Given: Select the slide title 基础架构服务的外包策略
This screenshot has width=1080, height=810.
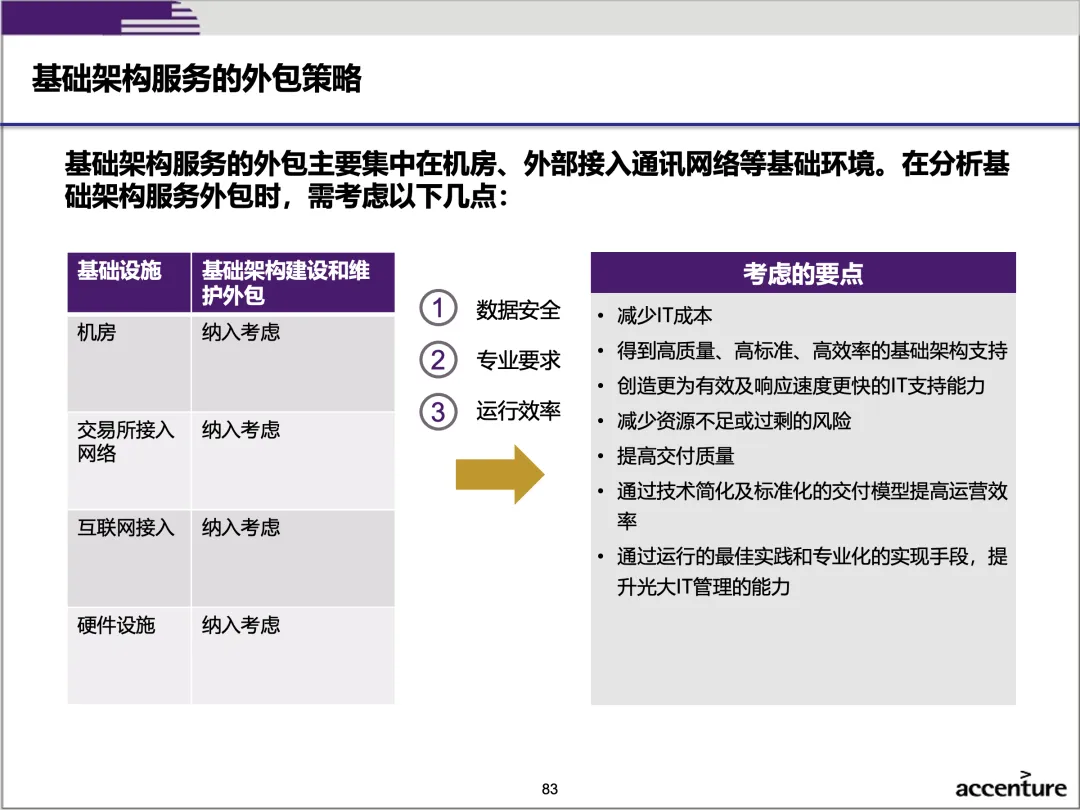Looking at the screenshot, I should (196, 79).
